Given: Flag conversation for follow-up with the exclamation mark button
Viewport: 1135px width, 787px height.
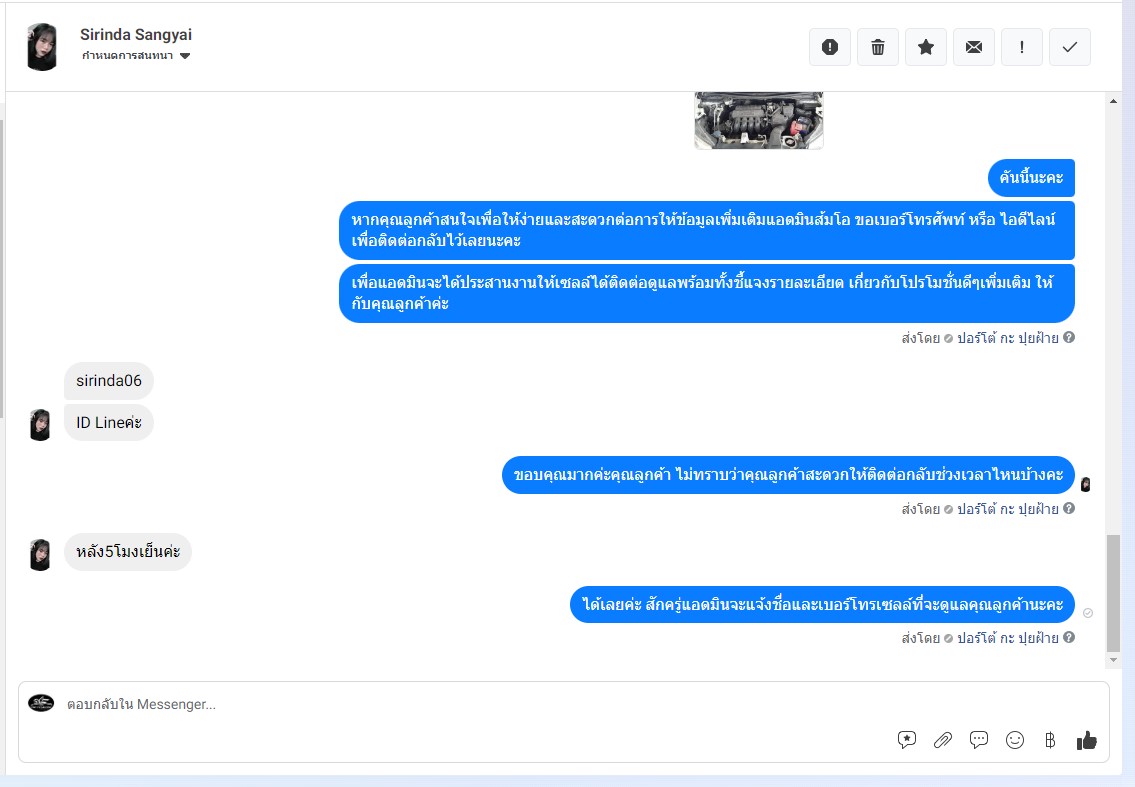Looking at the screenshot, I should (x=1021, y=47).
